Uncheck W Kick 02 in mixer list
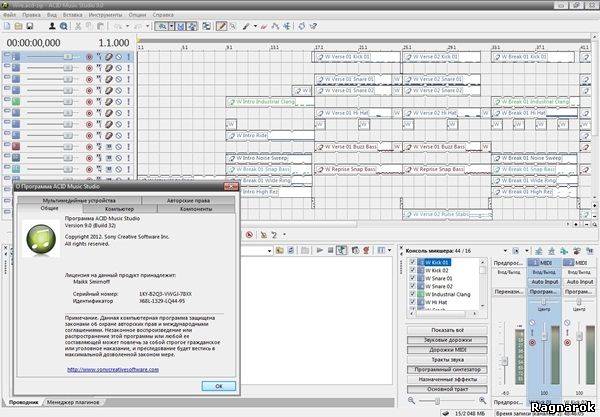 (x=412, y=270)
